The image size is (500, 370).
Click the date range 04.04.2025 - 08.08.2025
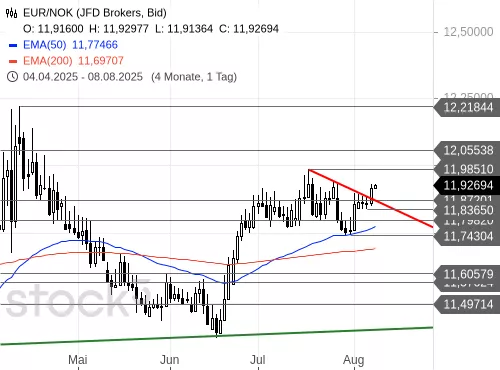point(83,77)
